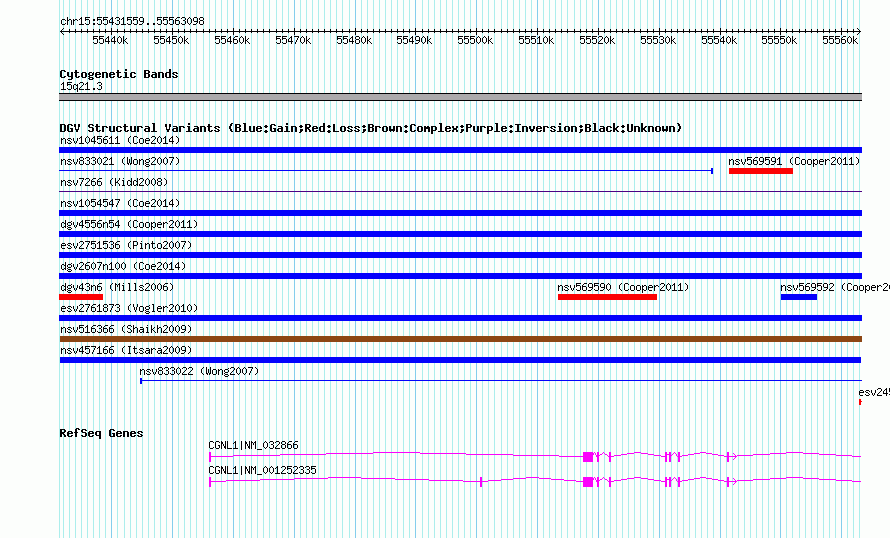Click the blue nsv457166 Itsara2009 bar
This screenshot has width=890, height=538.
click(x=460, y=360)
